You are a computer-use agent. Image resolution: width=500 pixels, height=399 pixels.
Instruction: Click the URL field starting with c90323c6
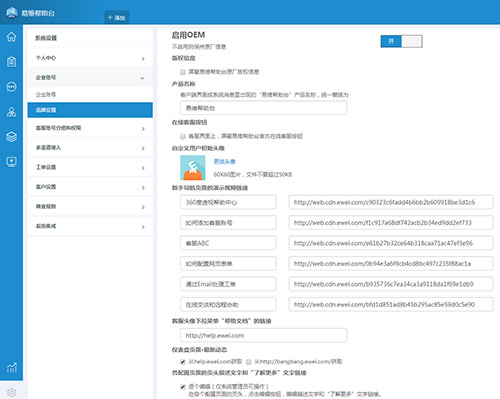pyautogui.click(x=391, y=202)
